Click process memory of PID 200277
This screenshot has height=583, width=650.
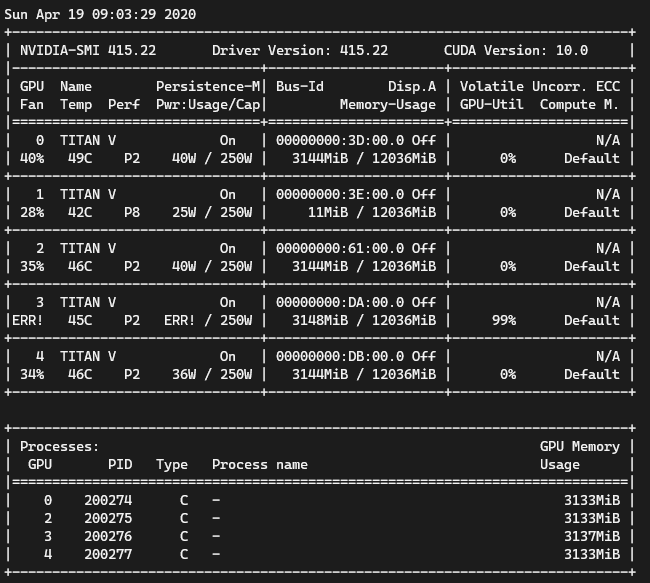point(592,554)
